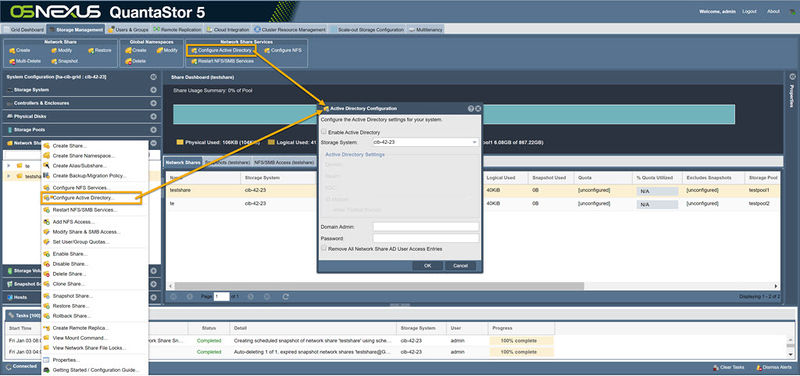
Task: Click the Logout link
Action: click(749, 11)
